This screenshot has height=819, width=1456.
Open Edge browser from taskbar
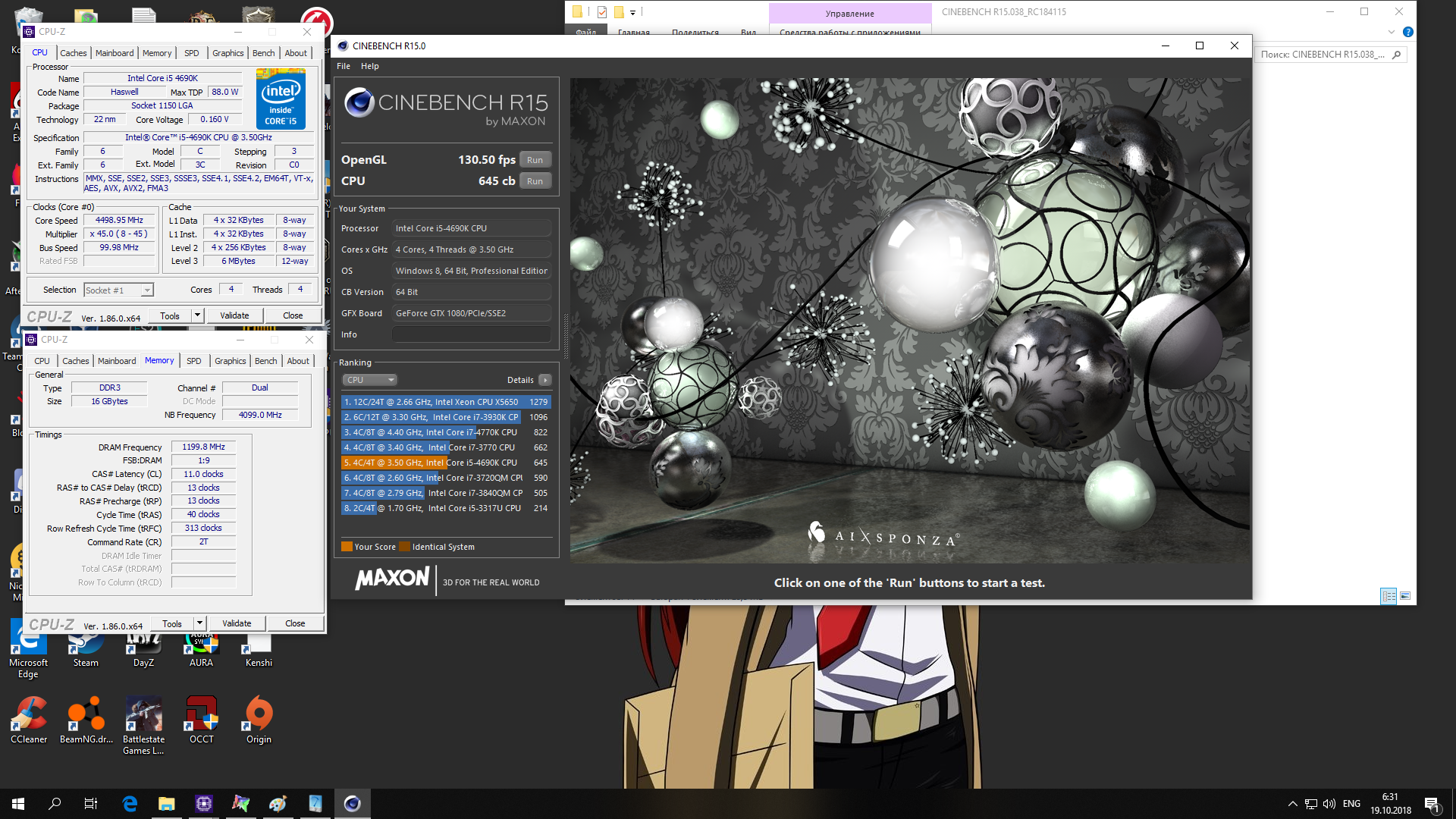130,804
